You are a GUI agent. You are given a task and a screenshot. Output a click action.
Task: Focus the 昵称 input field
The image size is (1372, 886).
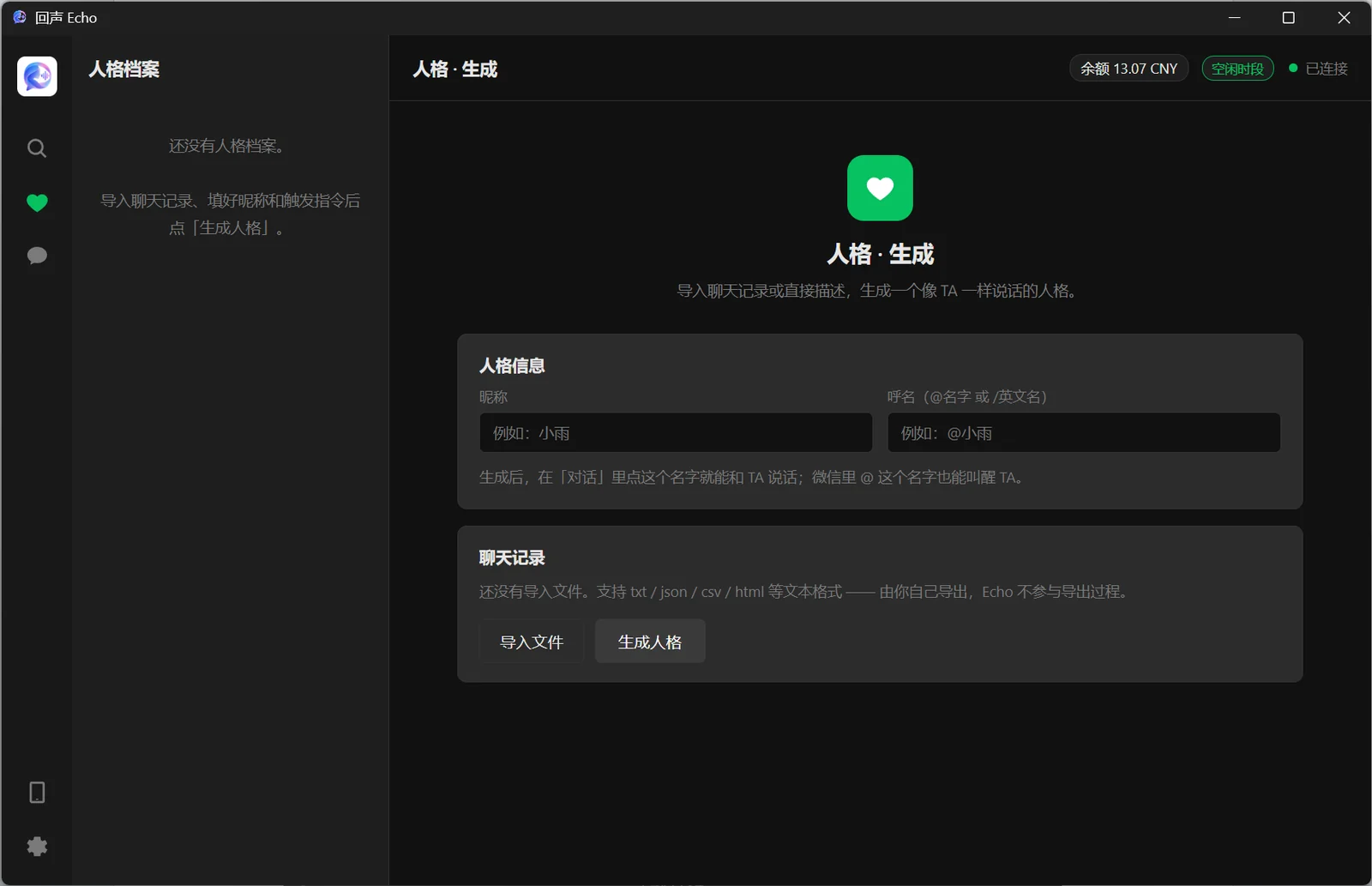(x=676, y=433)
